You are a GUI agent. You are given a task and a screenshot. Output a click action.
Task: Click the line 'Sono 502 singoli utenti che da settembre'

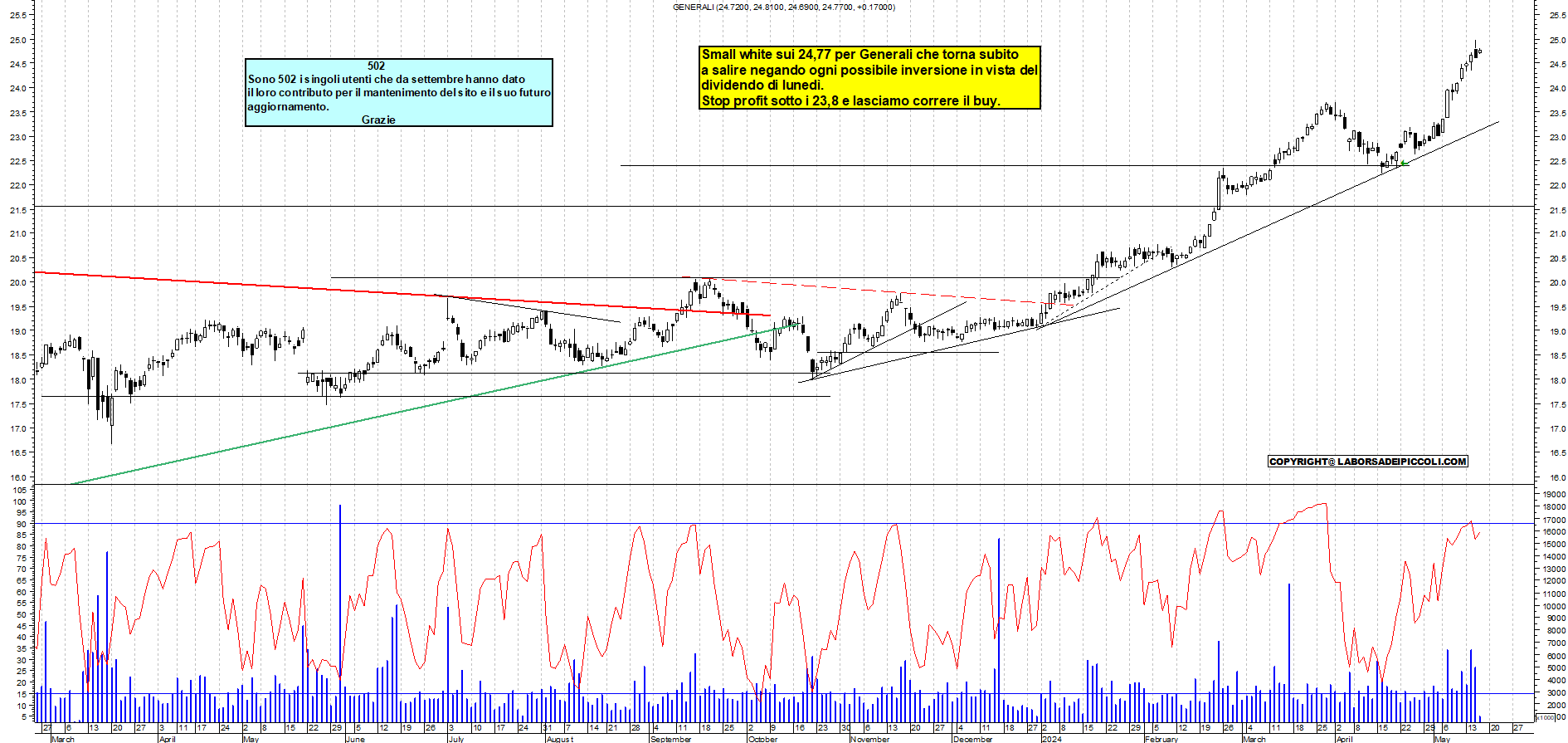coord(387,79)
